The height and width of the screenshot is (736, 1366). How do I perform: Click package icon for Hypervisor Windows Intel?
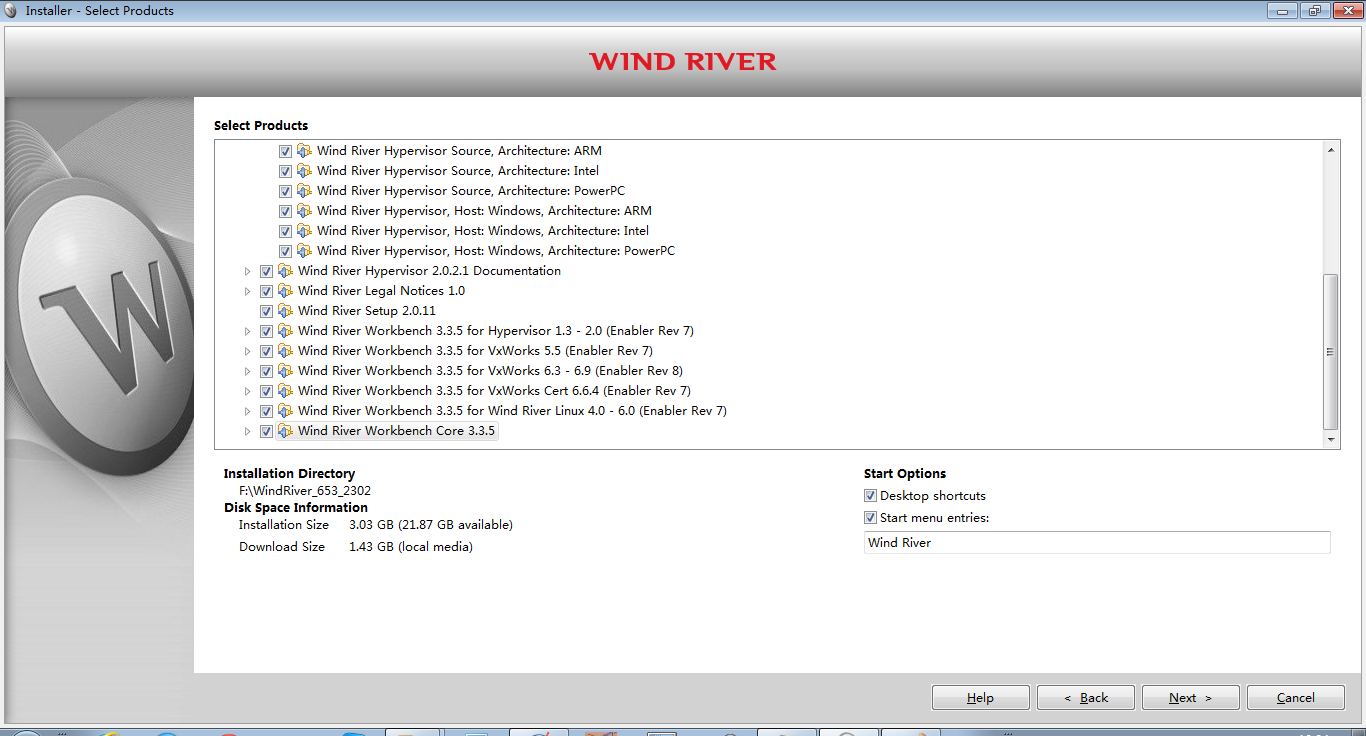click(x=304, y=231)
